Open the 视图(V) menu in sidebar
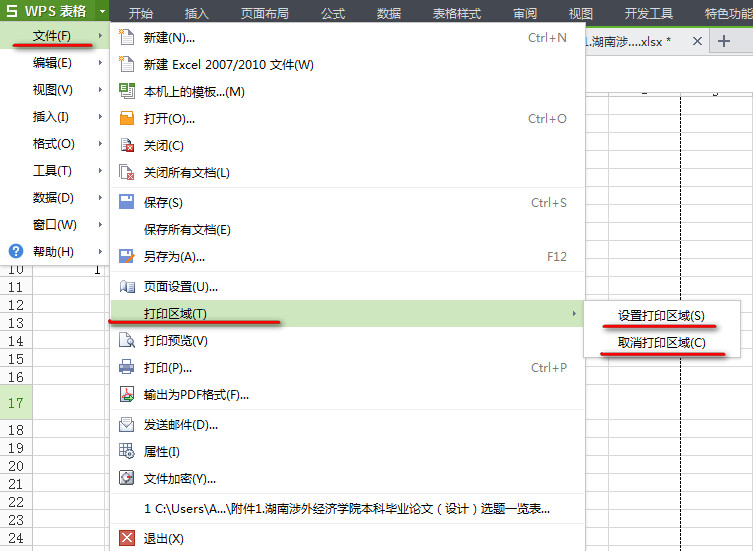This screenshot has width=753, height=551. click(x=54, y=89)
